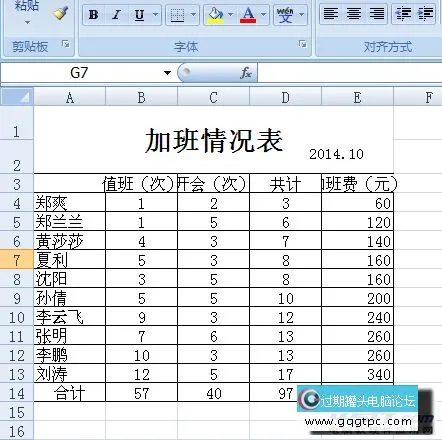Click the Select All corner button
This screenshot has width=442, height=440.
pos(17,97)
